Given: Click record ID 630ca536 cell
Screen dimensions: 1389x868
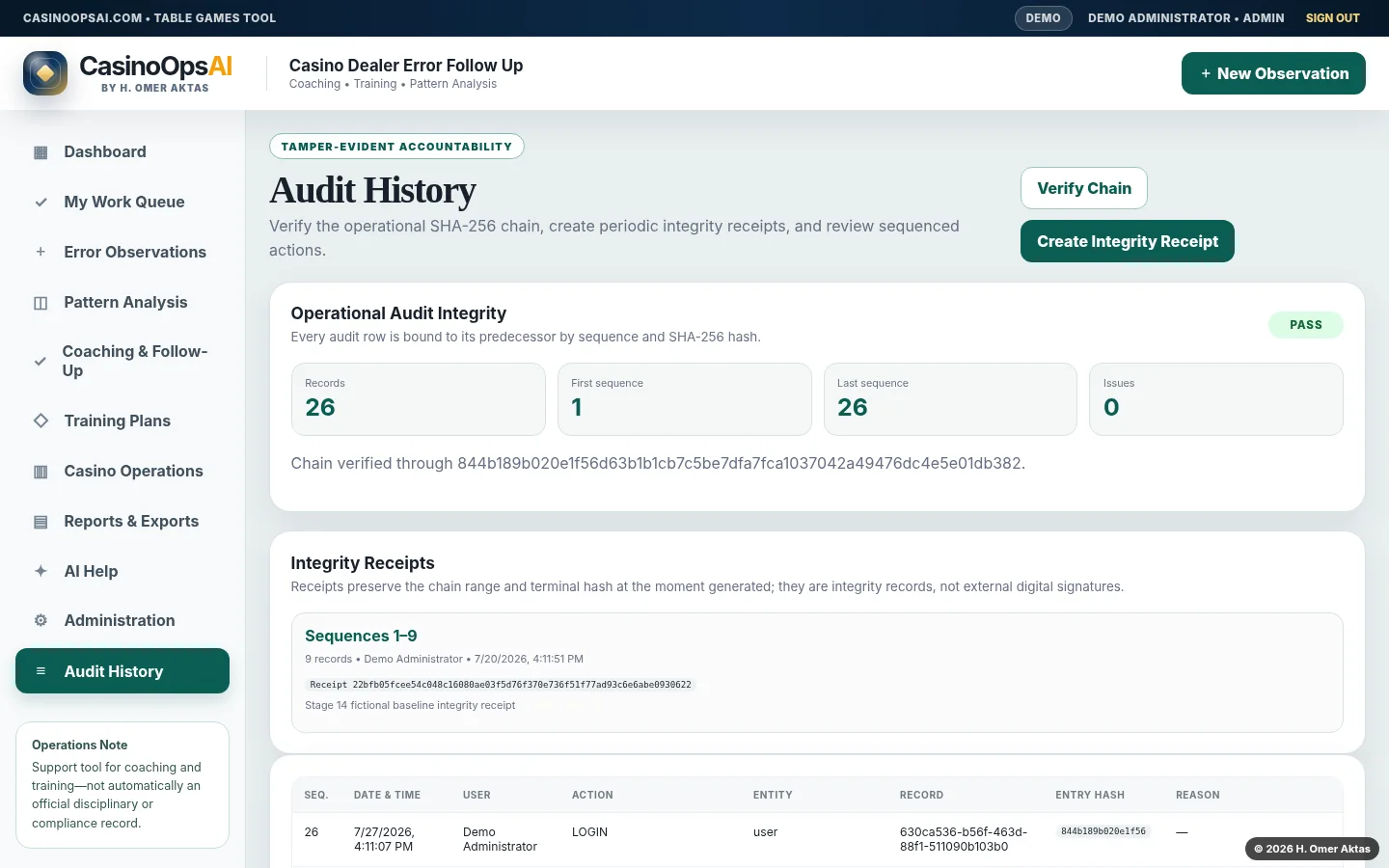Looking at the screenshot, I should [964, 839].
